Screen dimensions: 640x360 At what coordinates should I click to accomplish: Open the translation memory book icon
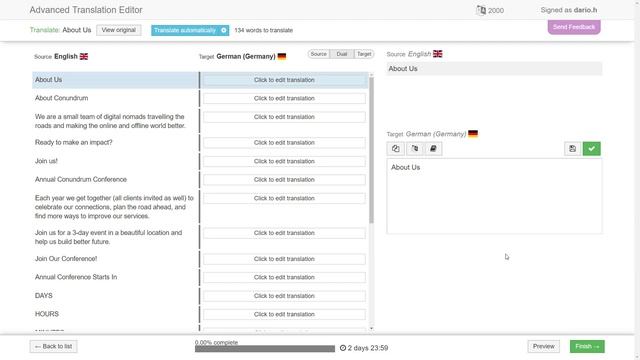(x=433, y=149)
